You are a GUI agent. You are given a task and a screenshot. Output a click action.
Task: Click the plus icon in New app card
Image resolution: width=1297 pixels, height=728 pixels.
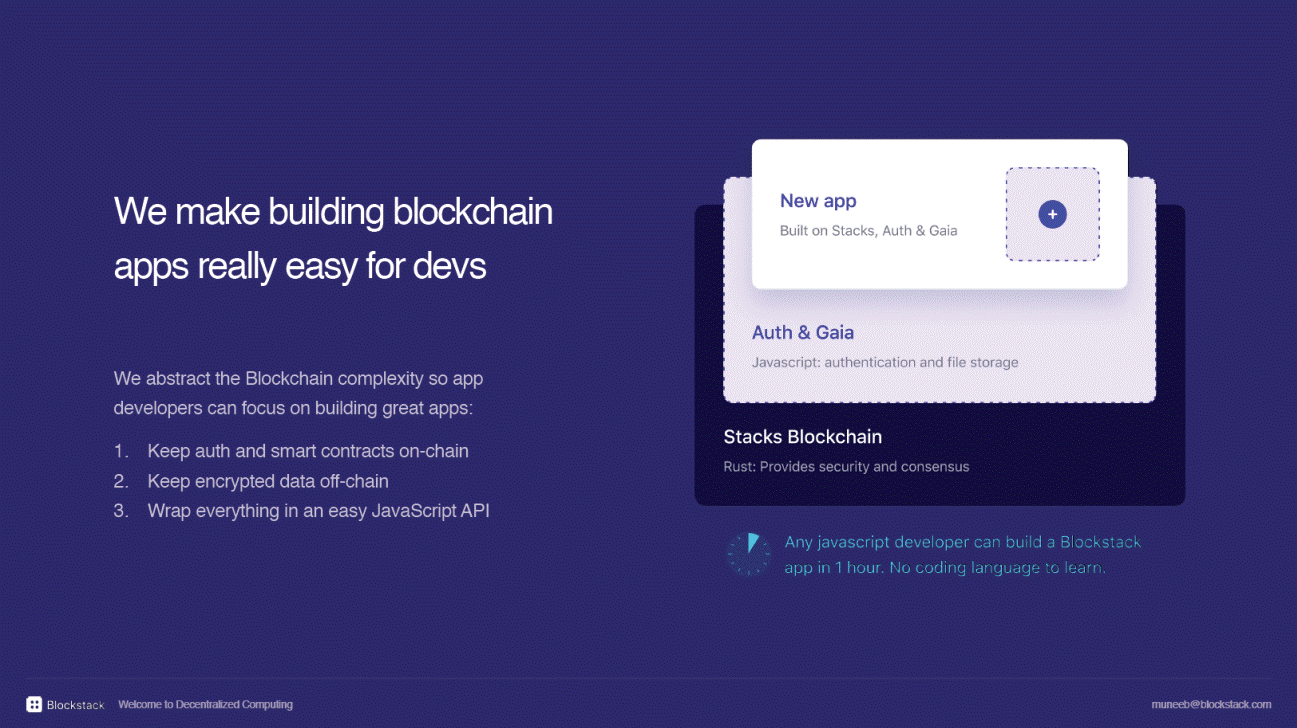tap(1052, 214)
